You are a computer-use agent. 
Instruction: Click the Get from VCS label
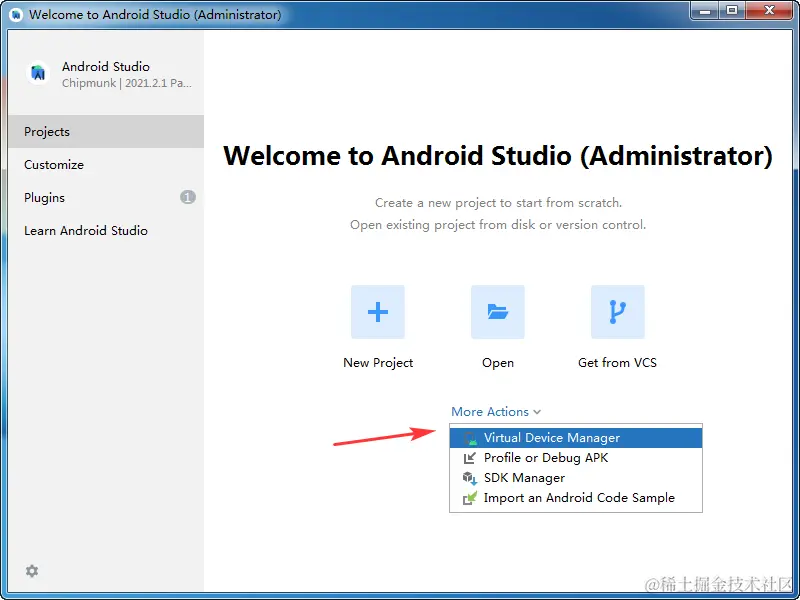tap(617, 363)
